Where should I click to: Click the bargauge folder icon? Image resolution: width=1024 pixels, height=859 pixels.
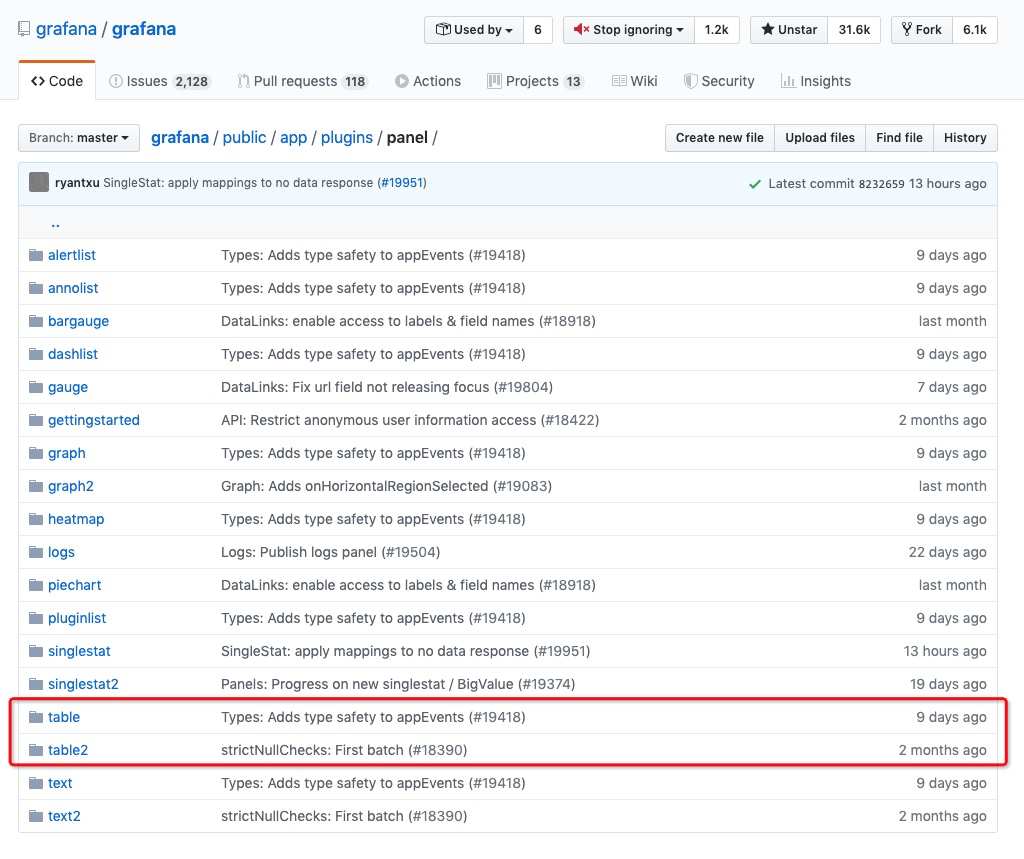tap(36, 321)
